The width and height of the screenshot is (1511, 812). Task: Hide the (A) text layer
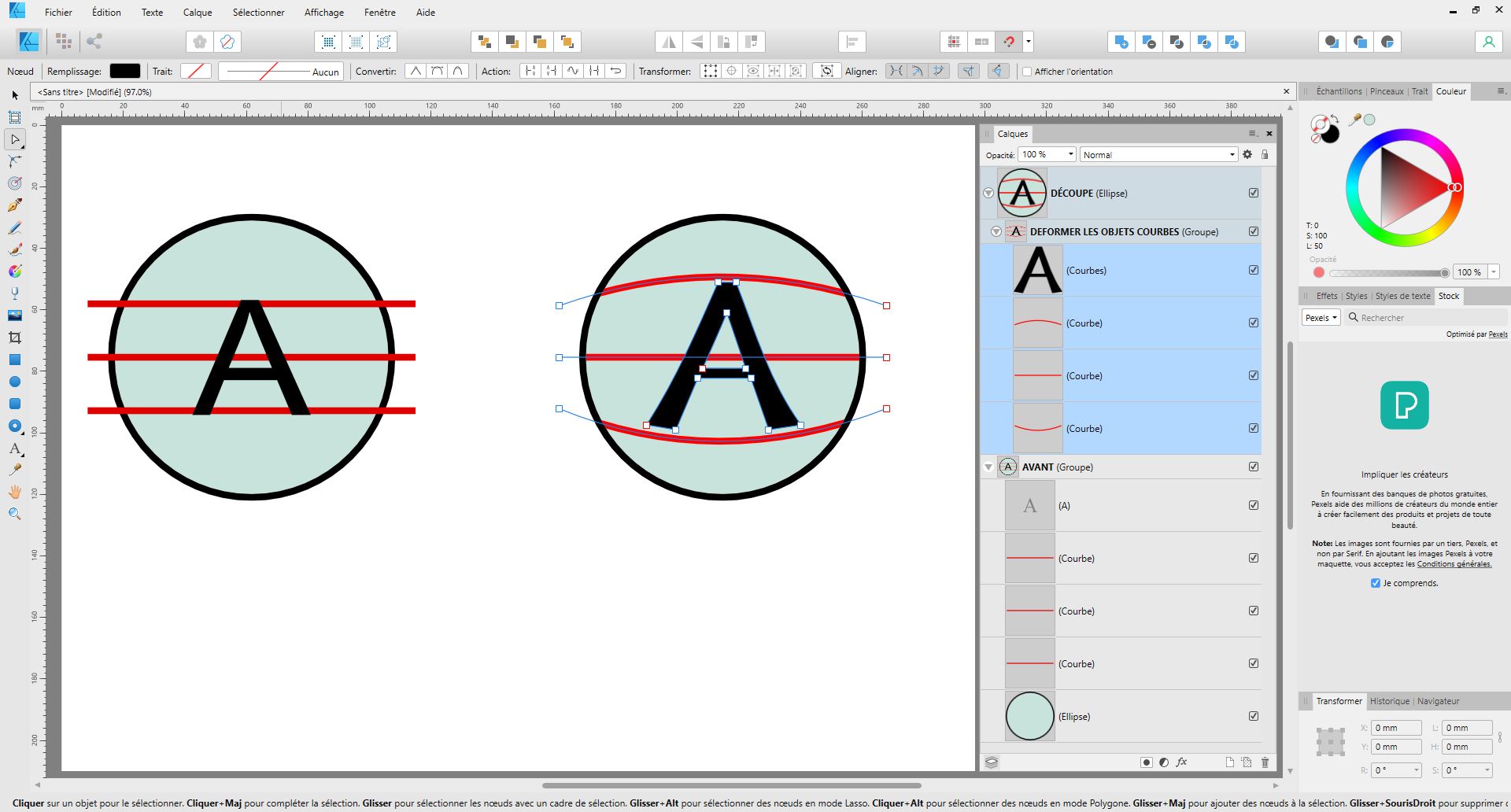[1254, 505]
